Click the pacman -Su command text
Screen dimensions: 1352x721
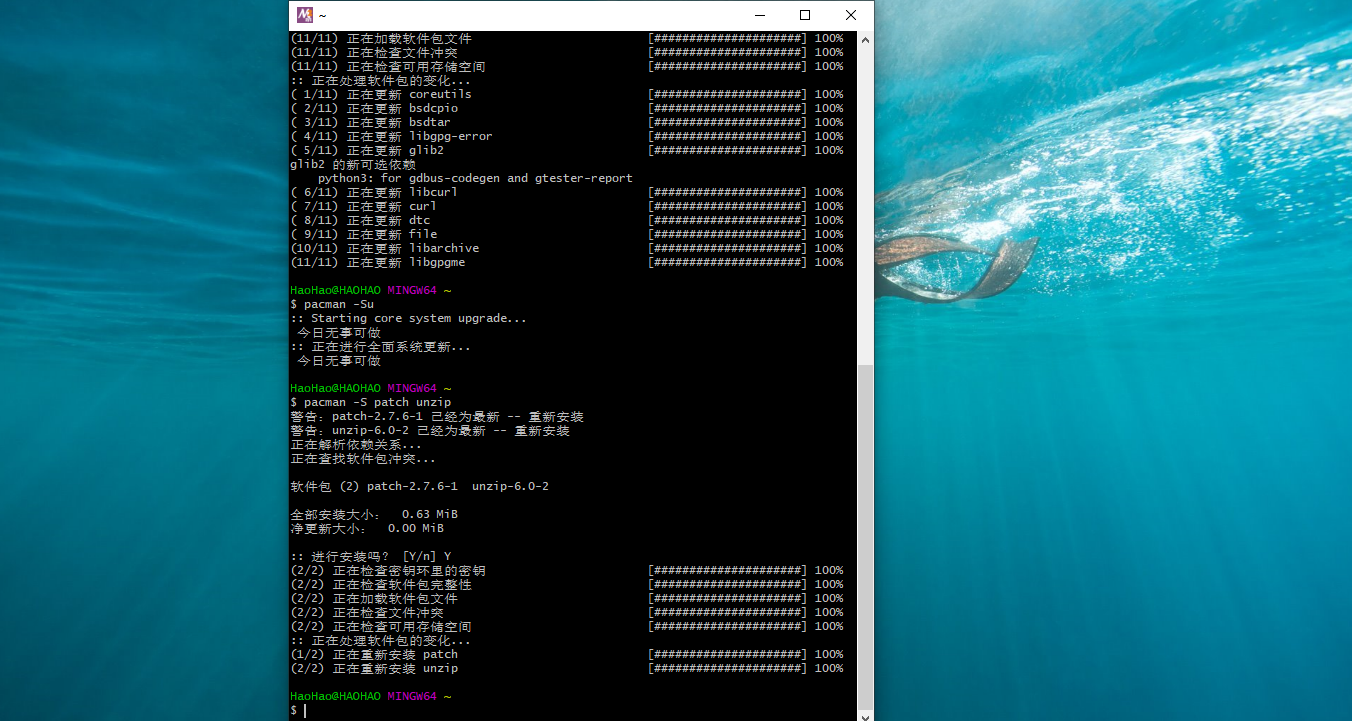tap(340, 303)
